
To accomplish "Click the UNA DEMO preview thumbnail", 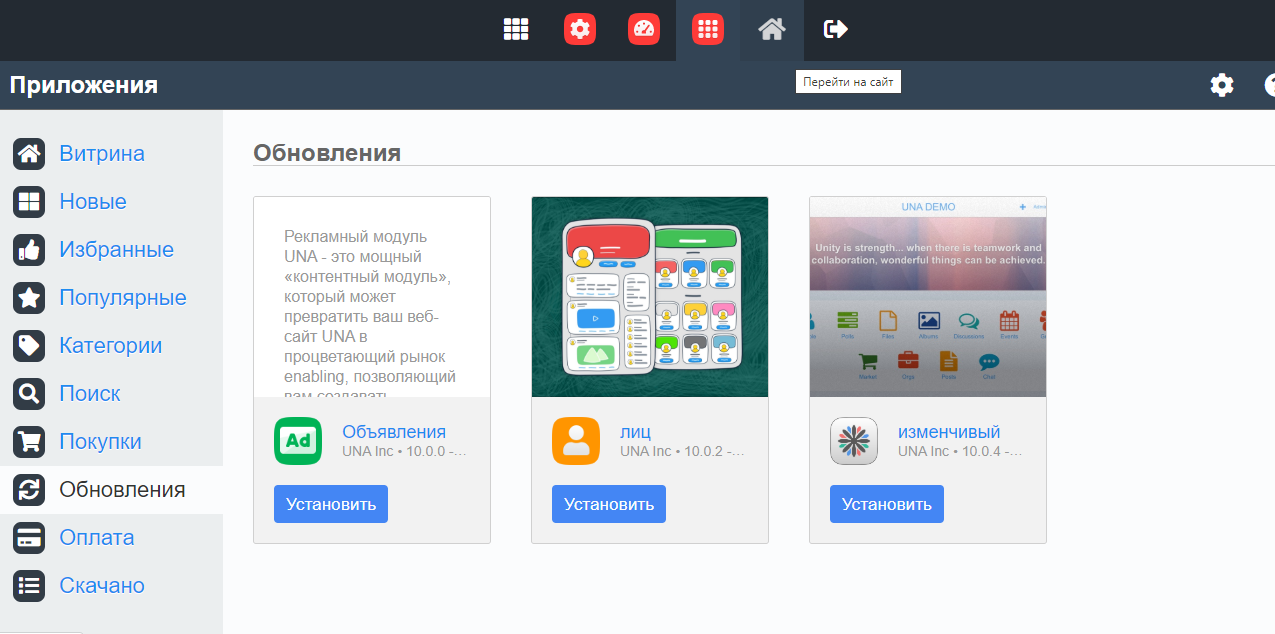I will pyautogui.click(x=927, y=297).
